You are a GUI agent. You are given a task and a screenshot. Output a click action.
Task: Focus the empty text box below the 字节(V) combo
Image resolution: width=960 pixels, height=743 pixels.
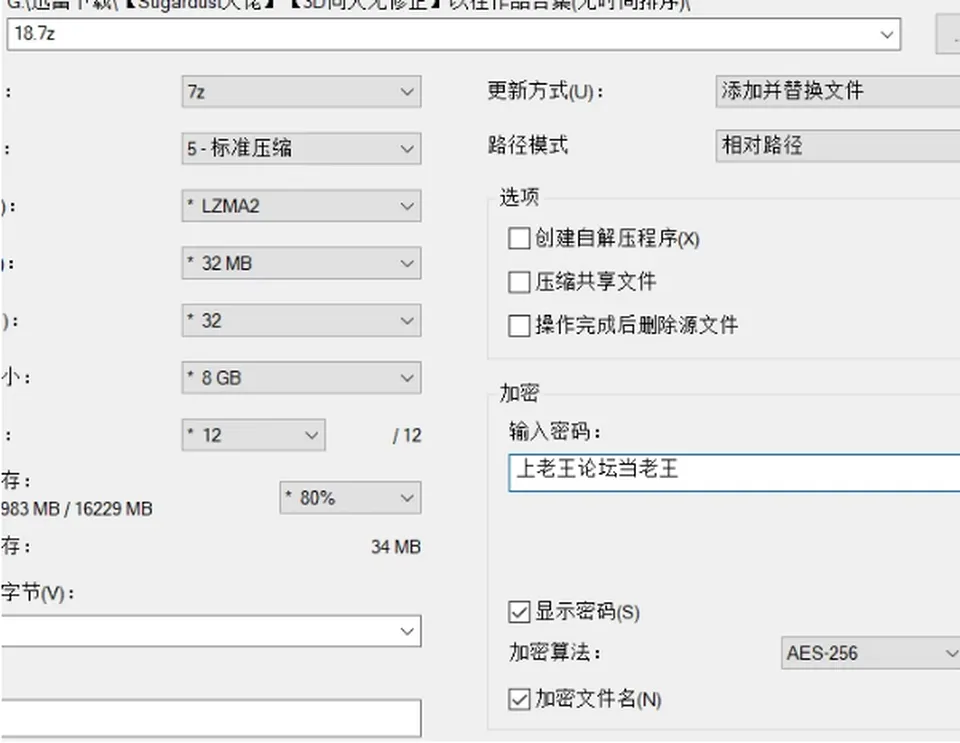tap(211, 718)
